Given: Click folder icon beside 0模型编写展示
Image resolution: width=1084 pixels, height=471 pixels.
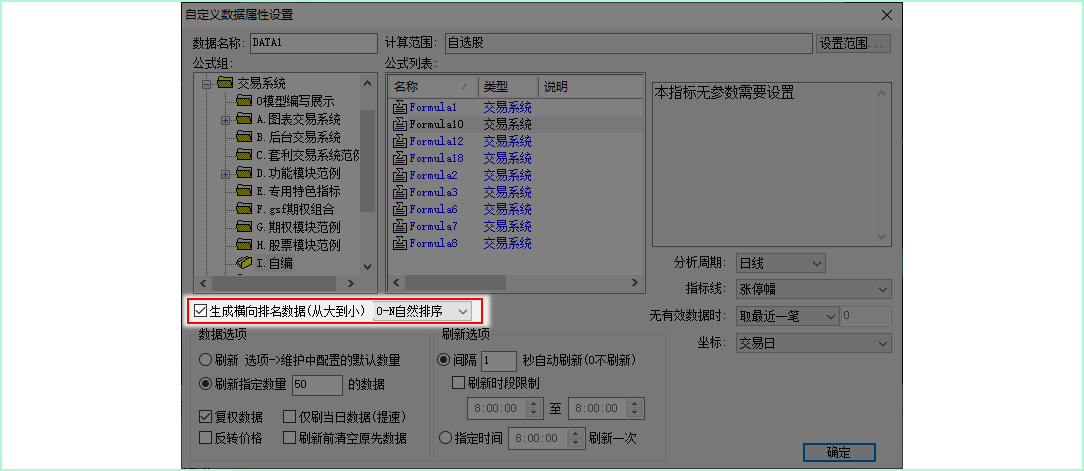Looking at the screenshot, I should coord(243,102).
